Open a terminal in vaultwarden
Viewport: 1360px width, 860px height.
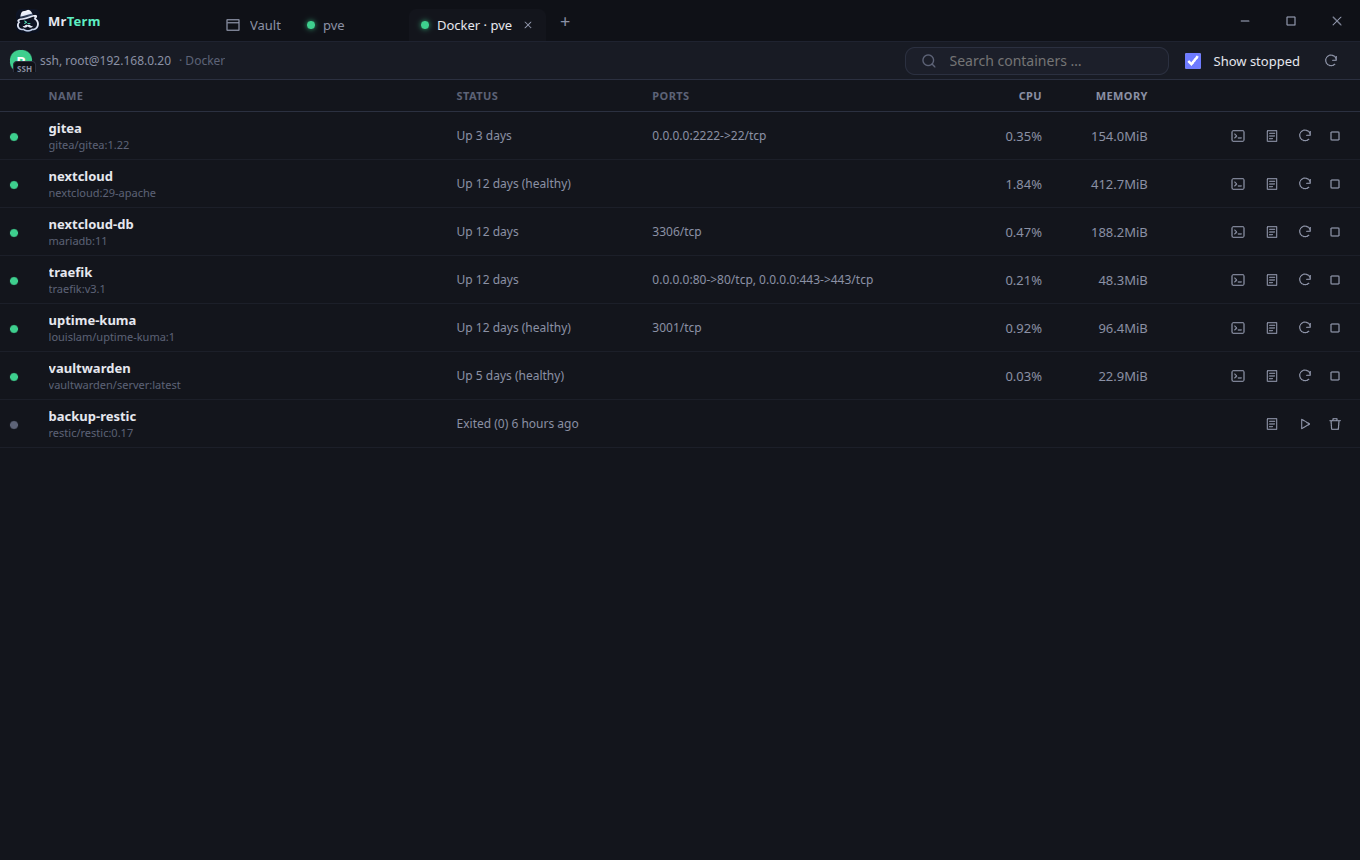(x=1238, y=376)
